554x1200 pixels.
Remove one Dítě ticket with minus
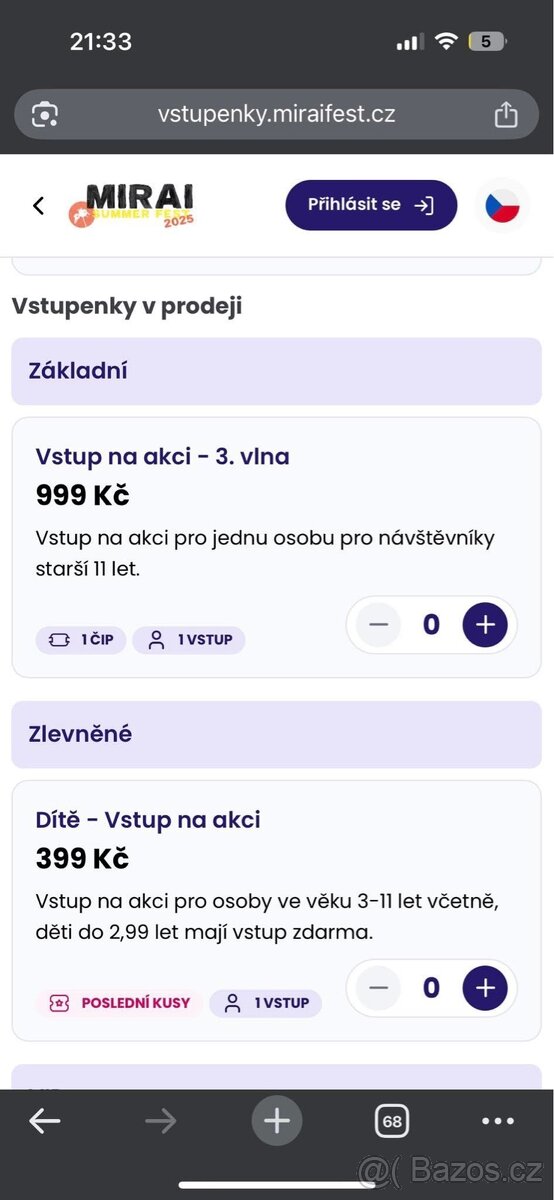pos(378,988)
